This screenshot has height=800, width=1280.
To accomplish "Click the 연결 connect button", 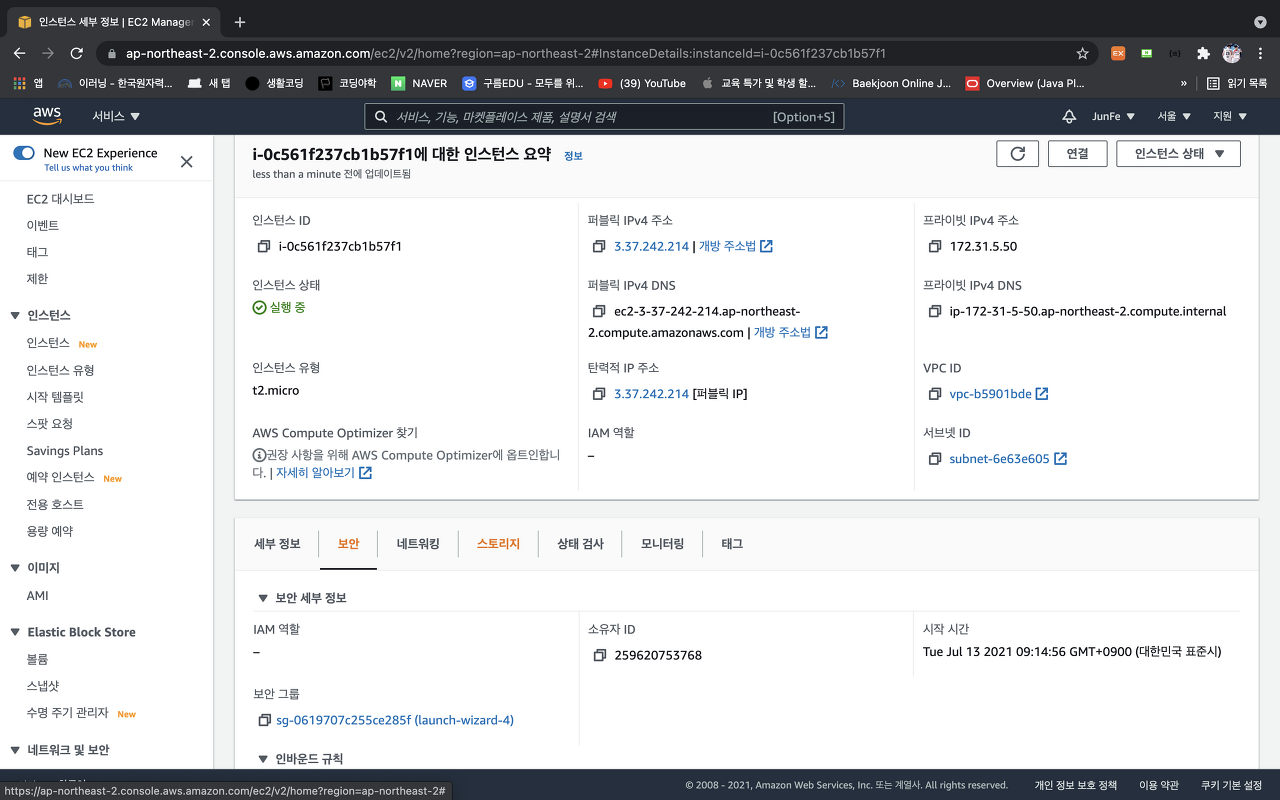I will coord(1077,153).
